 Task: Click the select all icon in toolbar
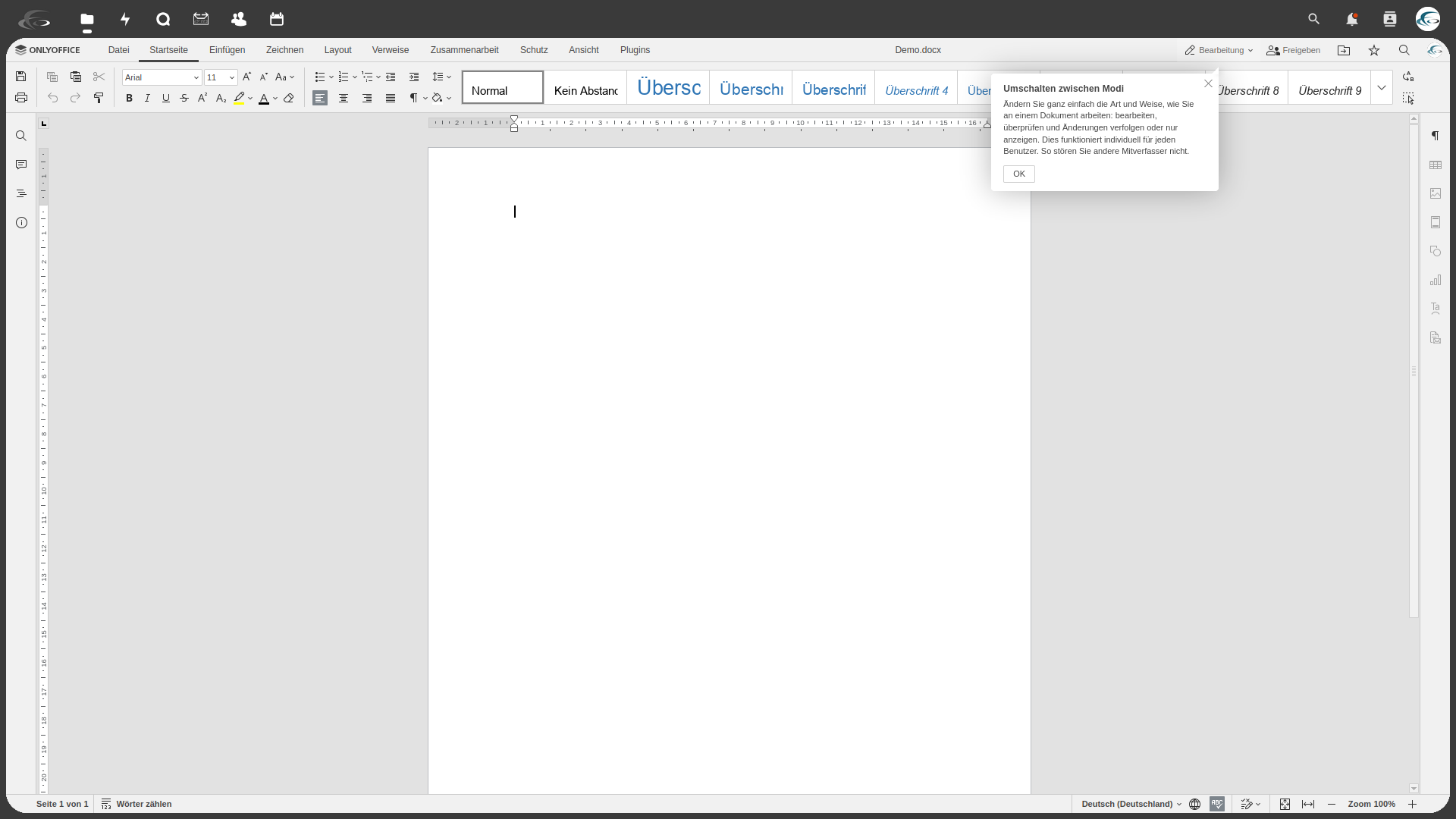[x=1408, y=98]
